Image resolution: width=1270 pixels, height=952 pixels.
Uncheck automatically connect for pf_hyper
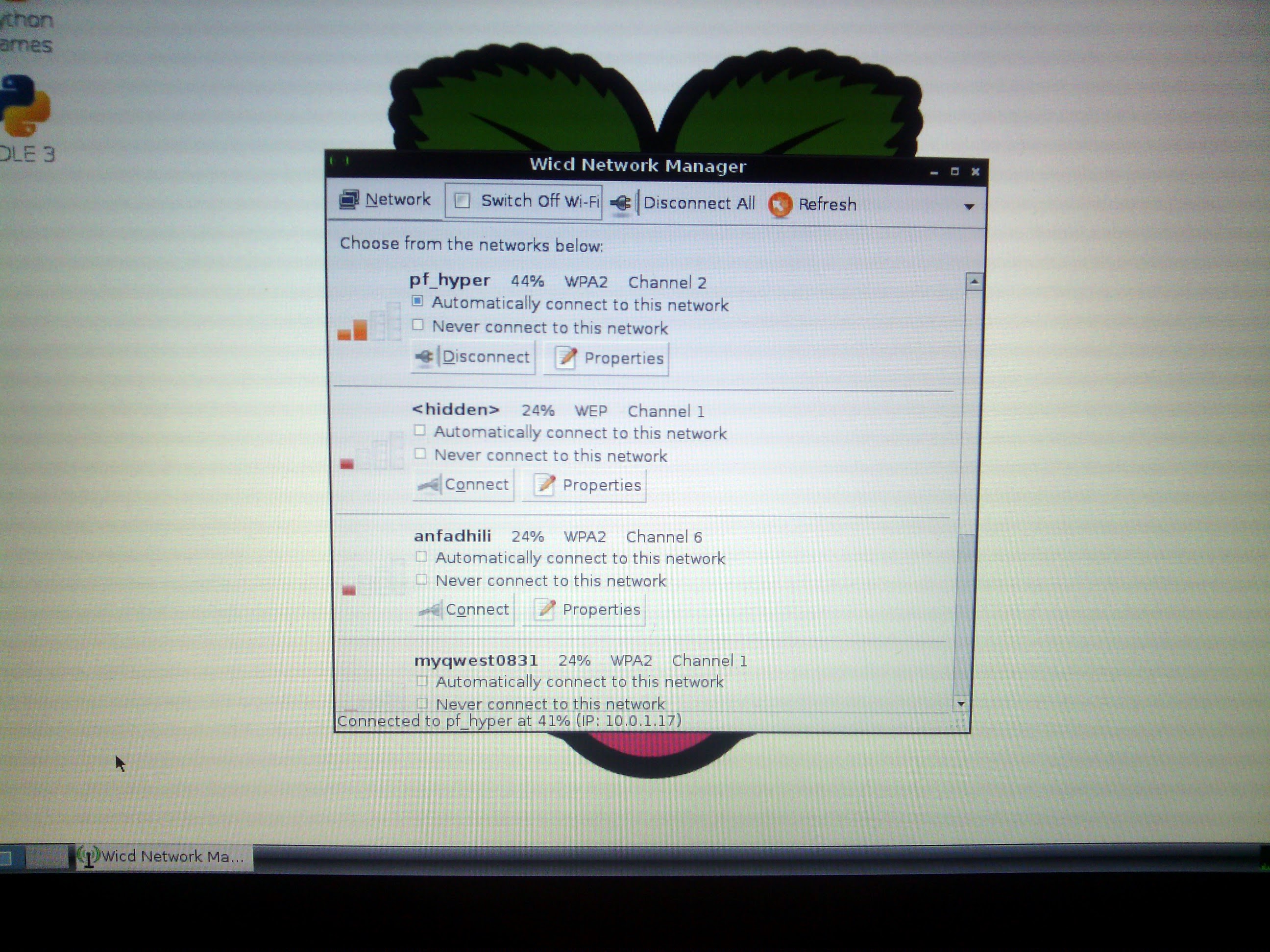[x=418, y=301]
